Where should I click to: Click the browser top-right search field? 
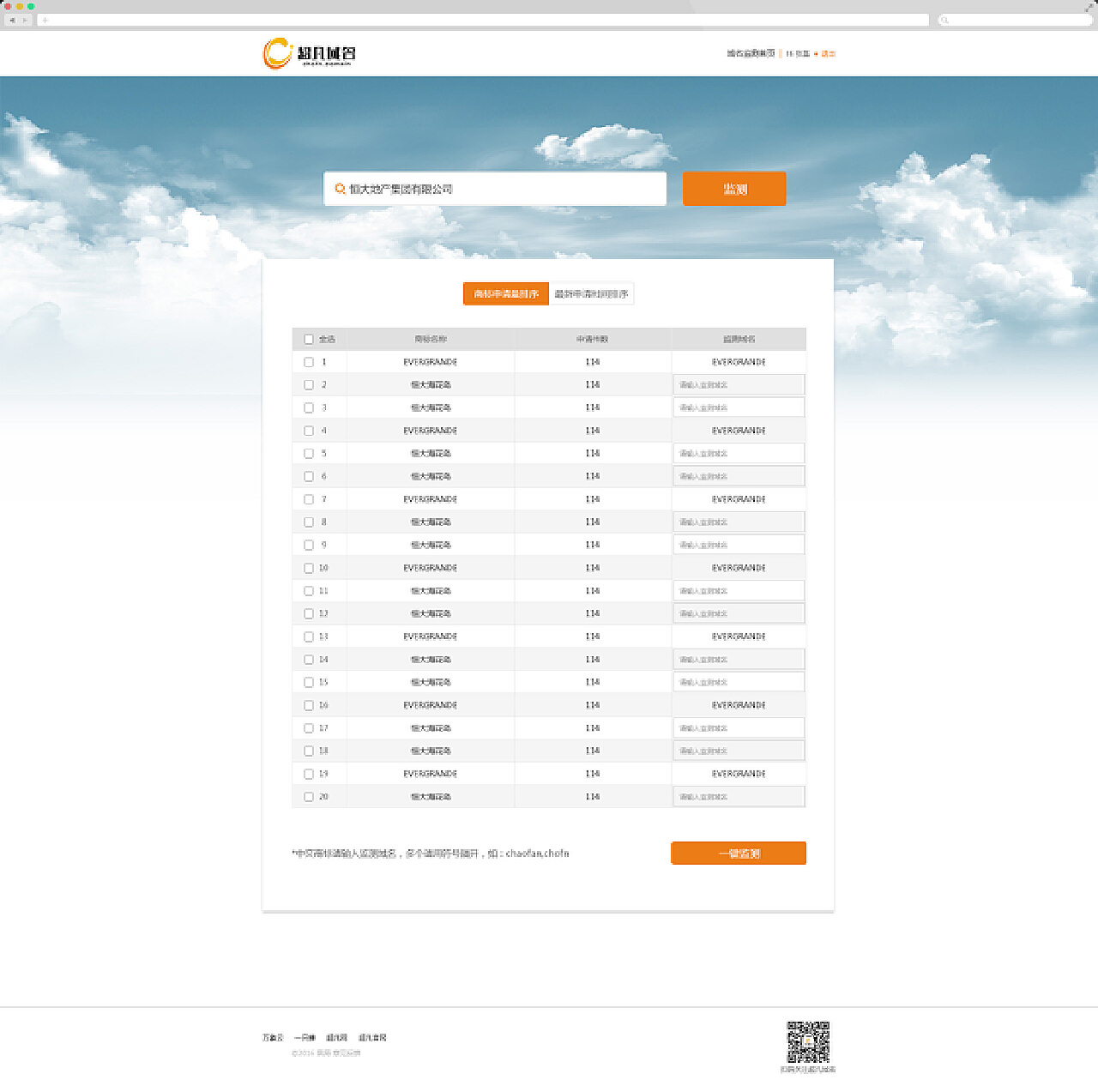[x=1015, y=20]
